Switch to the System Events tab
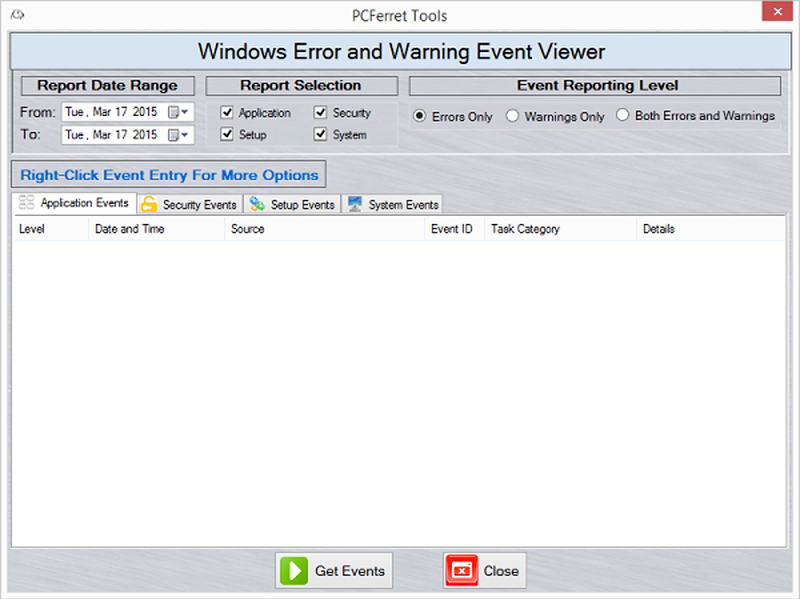 392,204
